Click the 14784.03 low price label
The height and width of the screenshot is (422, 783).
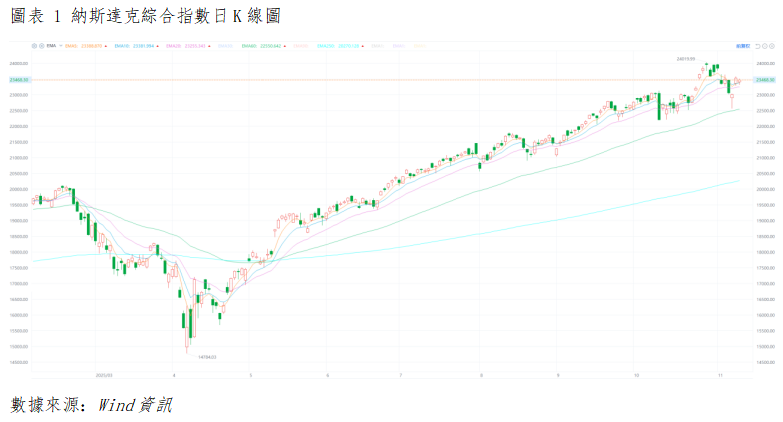coord(207,356)
